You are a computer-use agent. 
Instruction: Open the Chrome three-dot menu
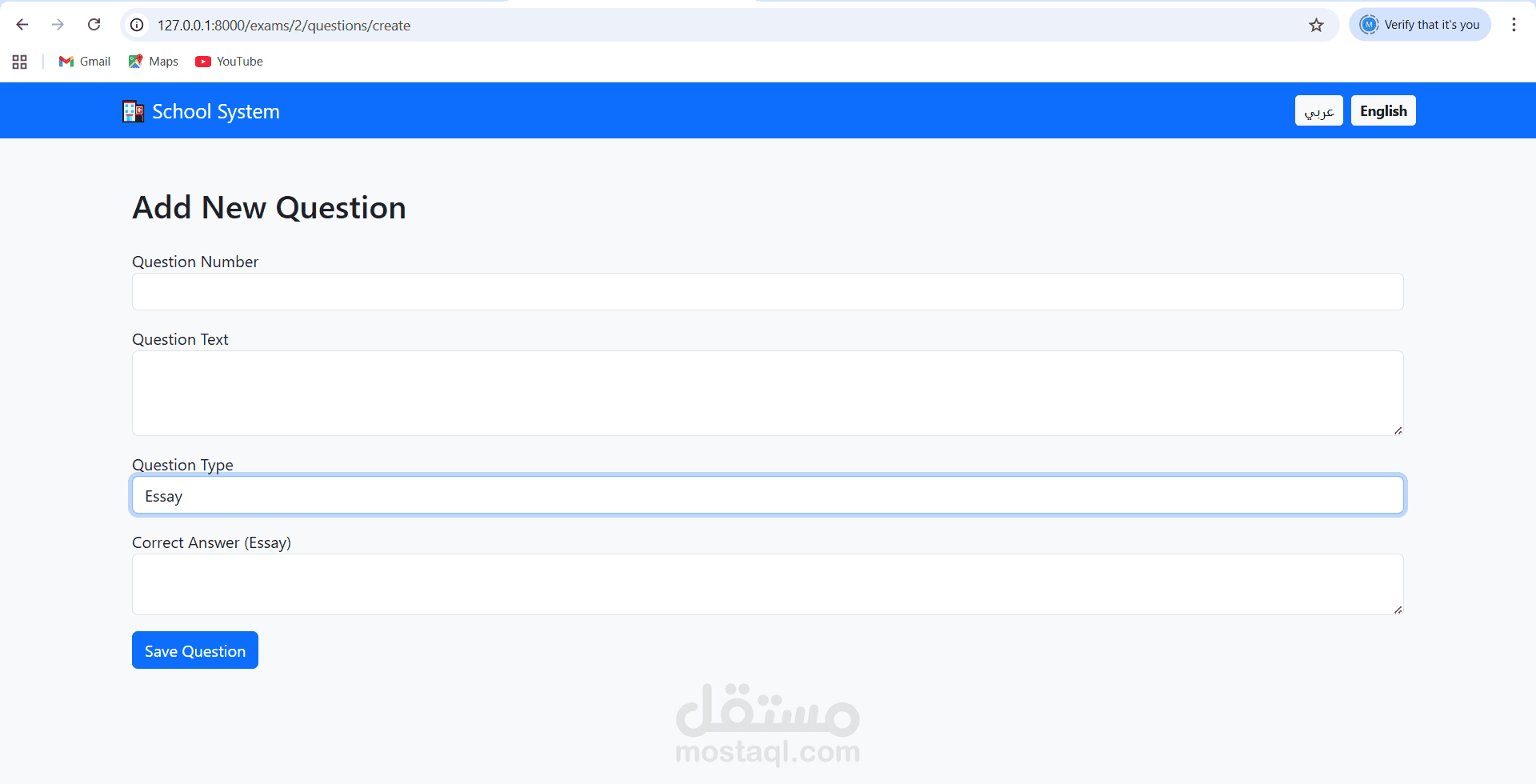[1514, 25]
